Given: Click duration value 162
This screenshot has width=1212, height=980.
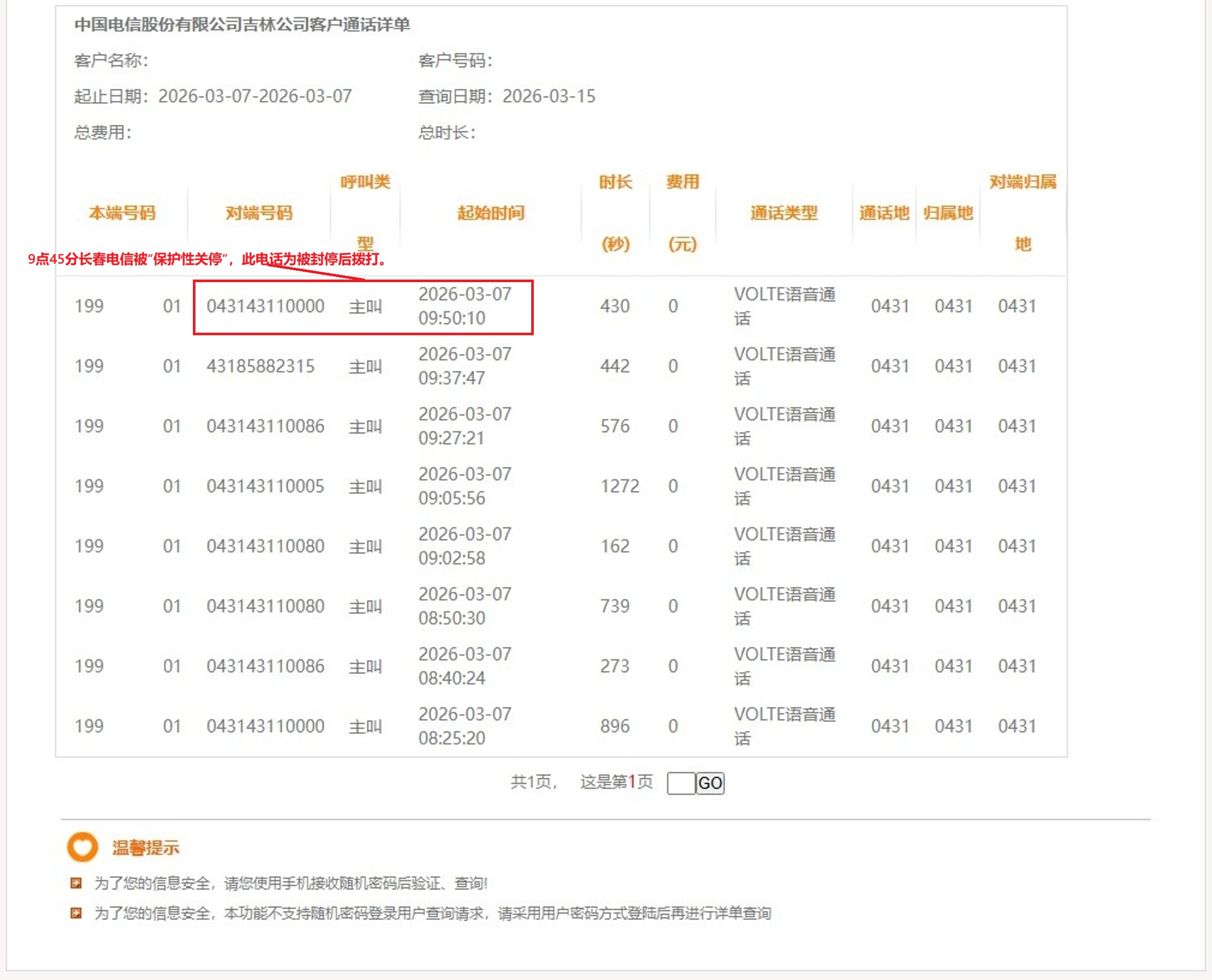Looking at the screenshot, I should [615, 546].
